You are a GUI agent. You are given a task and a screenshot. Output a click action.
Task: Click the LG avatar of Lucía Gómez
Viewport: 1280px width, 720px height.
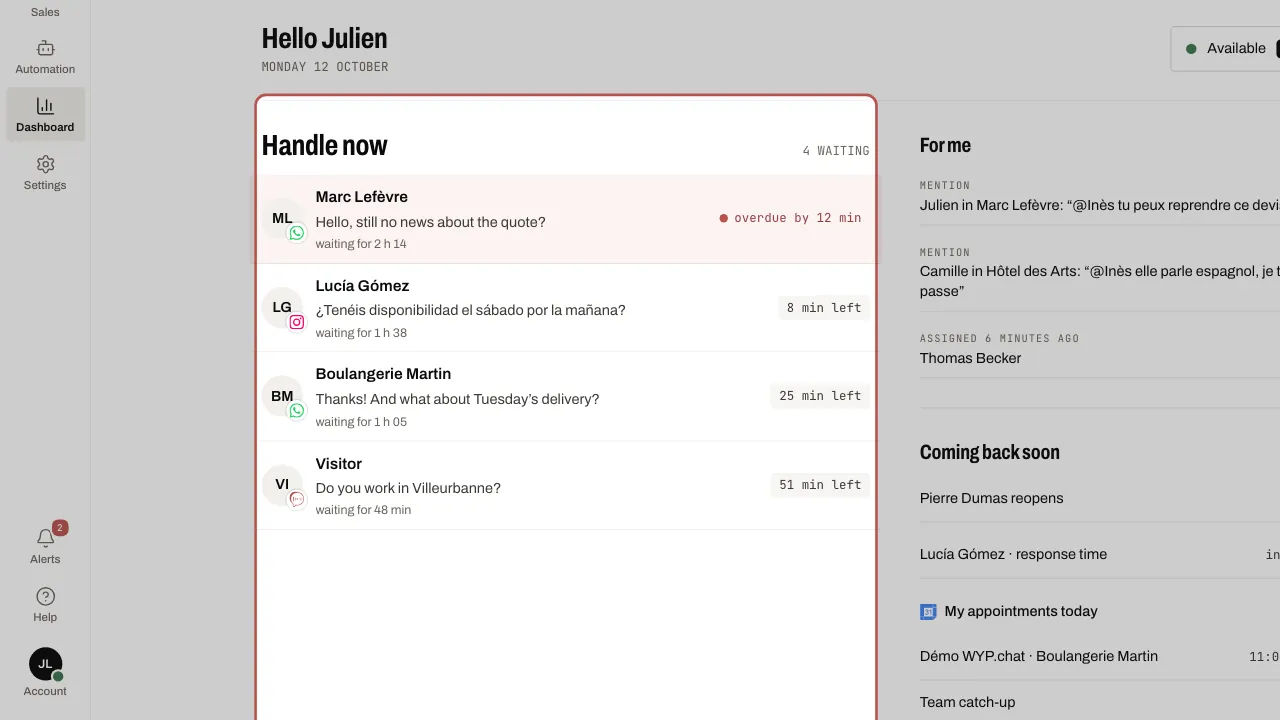pos(282,307)
